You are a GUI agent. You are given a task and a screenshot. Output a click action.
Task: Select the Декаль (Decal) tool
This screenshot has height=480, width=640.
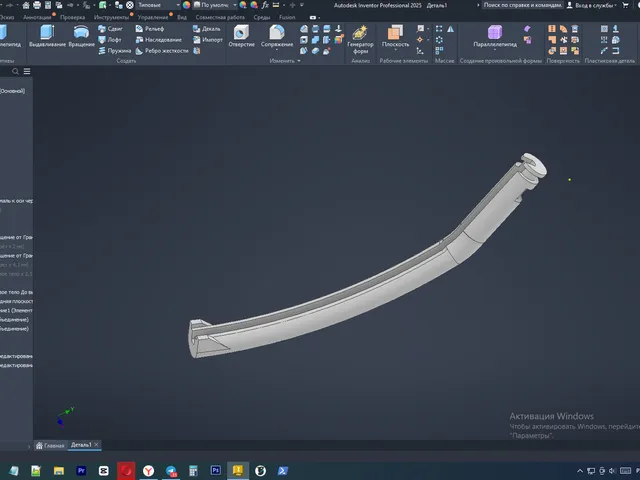pyautogui.click(x=207, y=29)
